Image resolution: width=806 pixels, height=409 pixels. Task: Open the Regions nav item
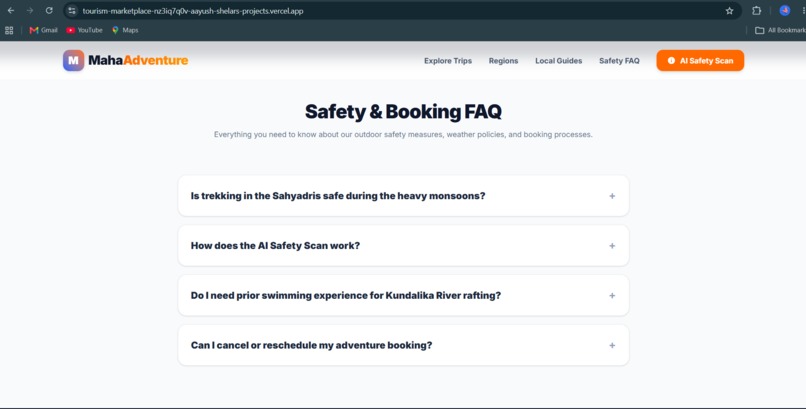[503, 61]
